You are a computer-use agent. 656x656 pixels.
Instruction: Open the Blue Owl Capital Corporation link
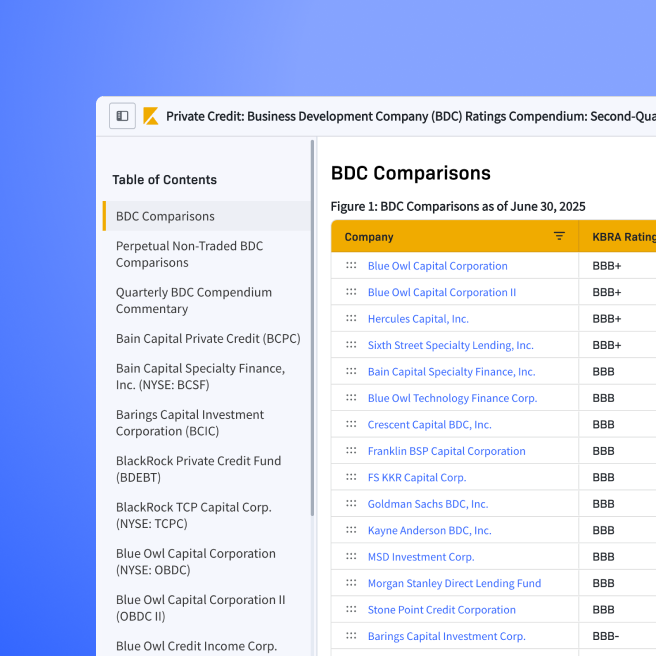(x=438, y=266)
